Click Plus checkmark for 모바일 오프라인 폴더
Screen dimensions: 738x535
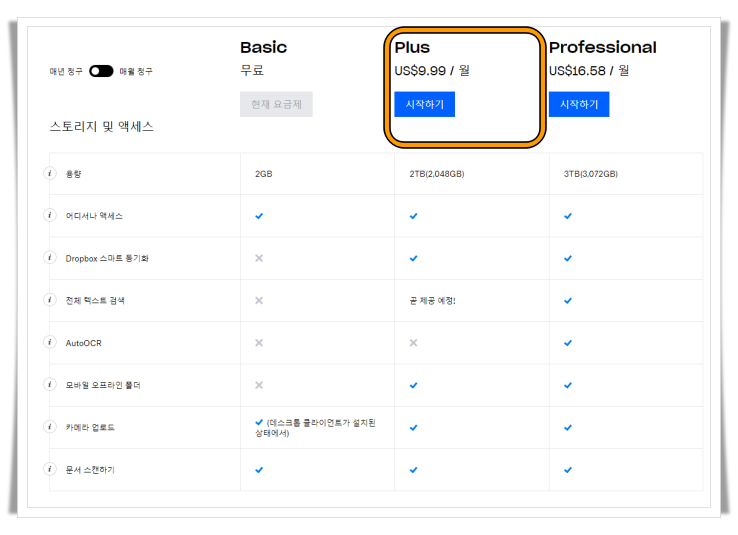point(413,385)
